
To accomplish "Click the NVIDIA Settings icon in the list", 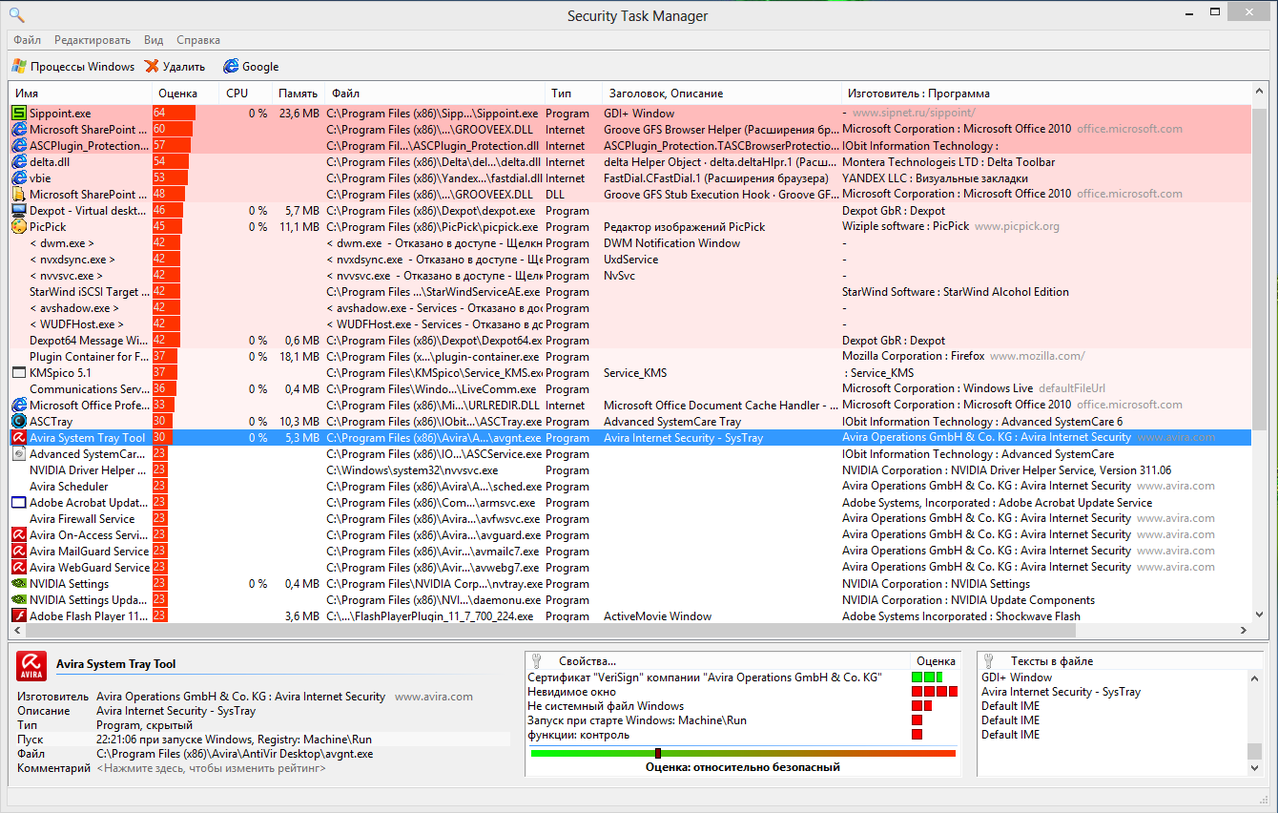I will 19,583.
